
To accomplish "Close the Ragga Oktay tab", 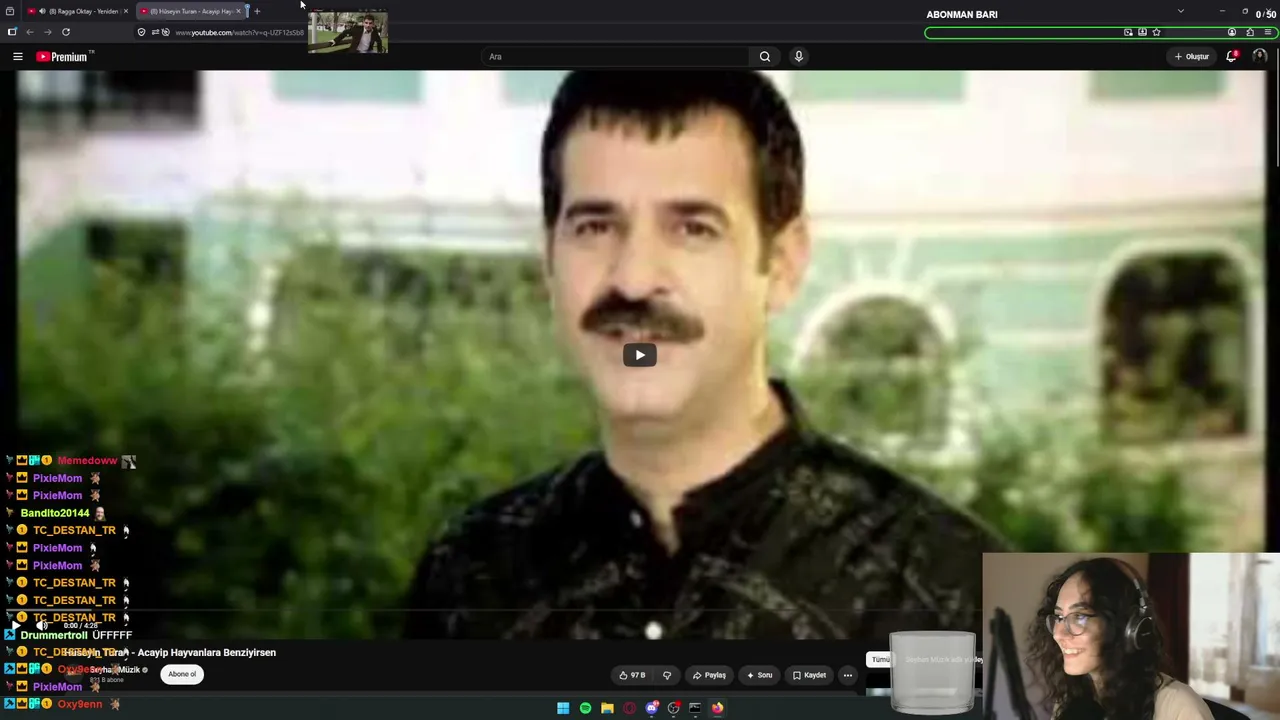I will click(x=126, y=11).
